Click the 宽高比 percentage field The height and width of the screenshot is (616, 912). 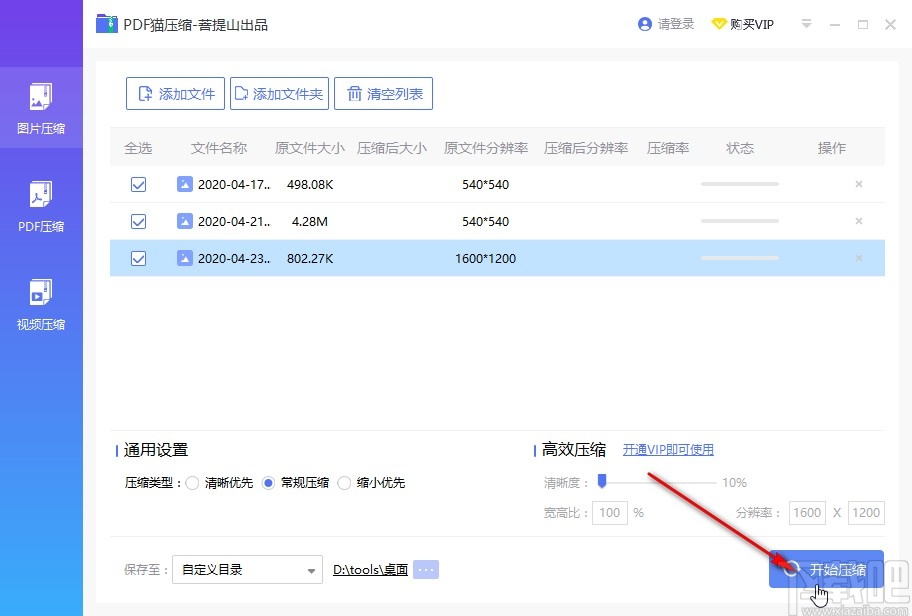(610, 513)
